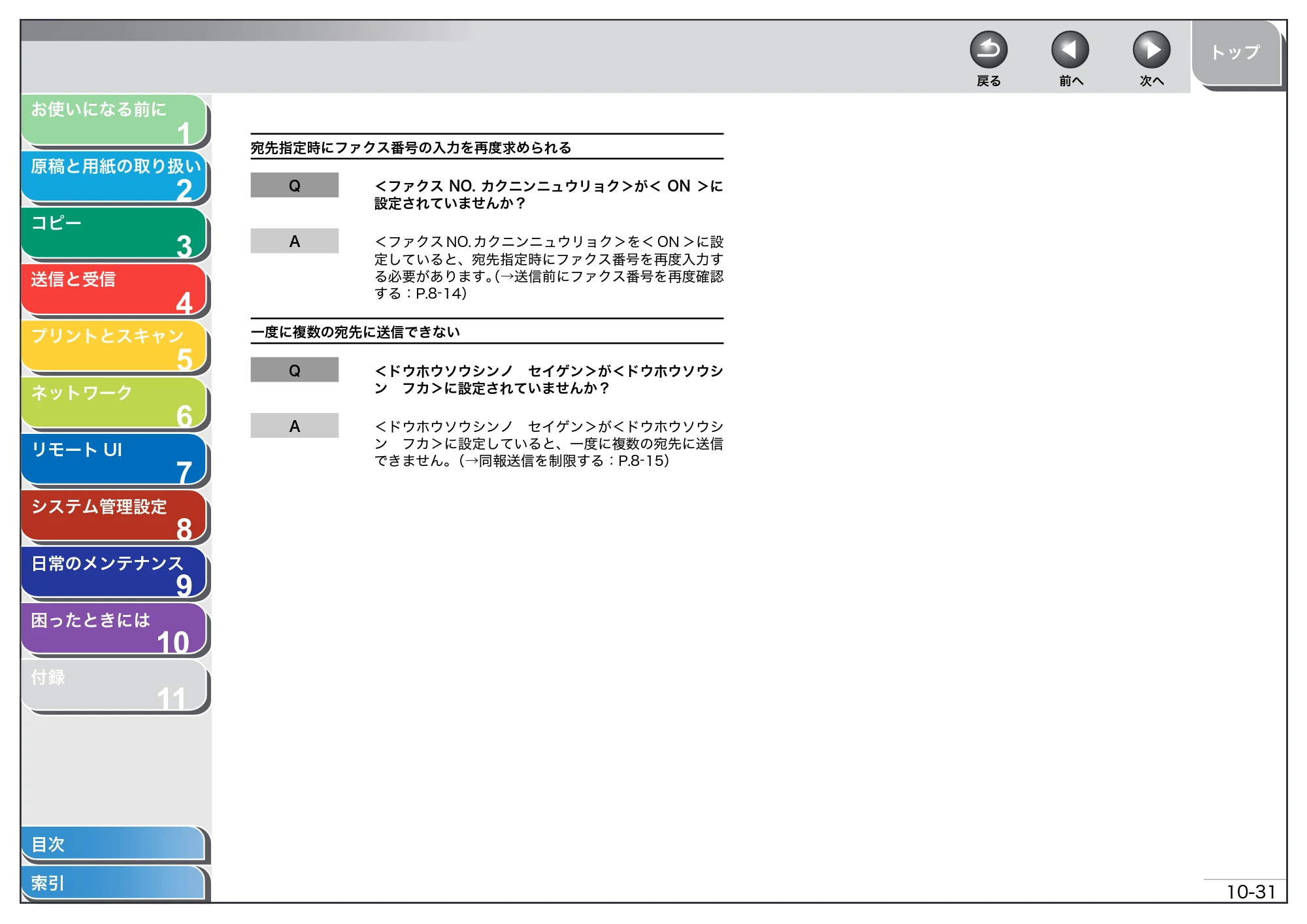Open the トップ tab at top right
Image resolution: width=1307 pixels, height=924 pixels.
pyautogui.click(x=1236, y=53)
